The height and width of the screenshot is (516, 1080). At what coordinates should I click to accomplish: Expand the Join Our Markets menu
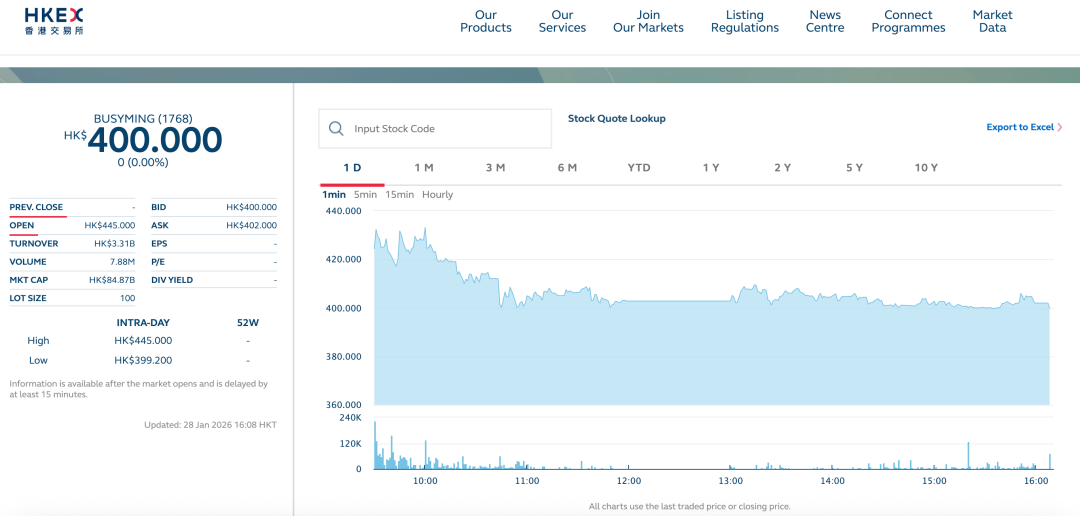[x=648, y=22]
